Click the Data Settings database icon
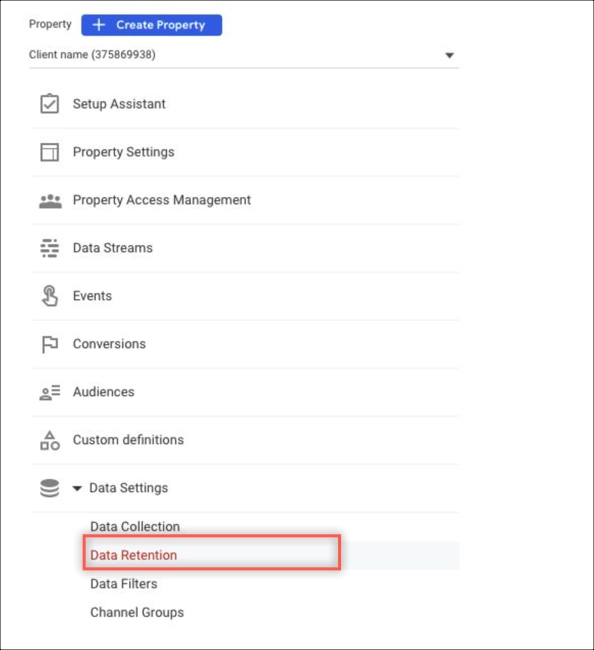The image size is (594, 650). (x=50, y=488)
